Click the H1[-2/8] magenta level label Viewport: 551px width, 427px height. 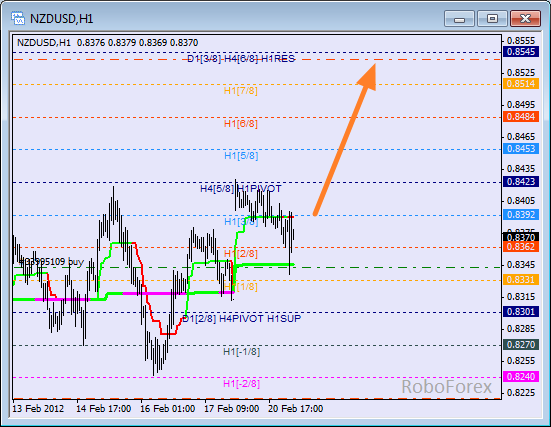click(241, 384)
